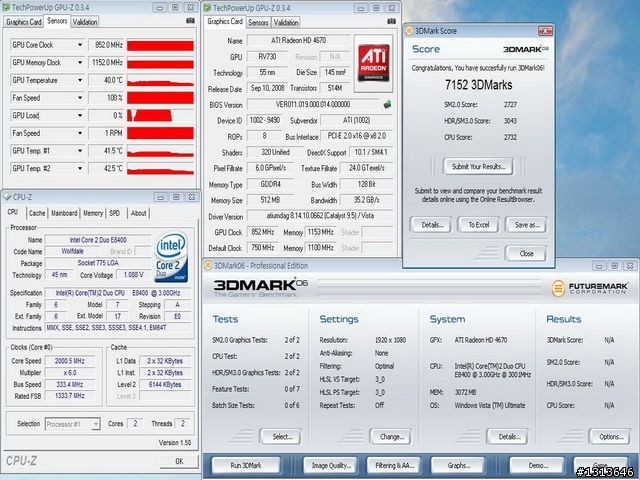This screenshot has width=640, height=480.
Task: Click Run 3DMark button
Action: click(x=246, y=465)
